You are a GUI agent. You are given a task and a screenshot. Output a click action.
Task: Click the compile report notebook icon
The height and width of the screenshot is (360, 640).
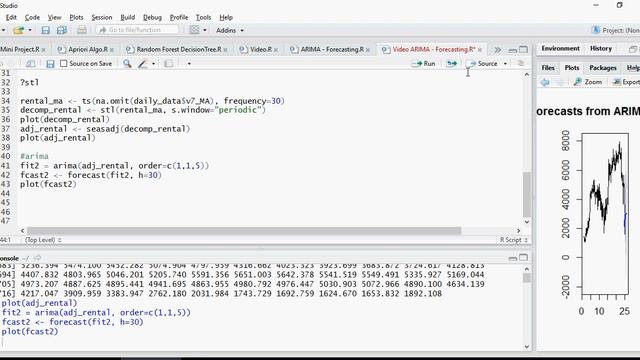[168, 64]
